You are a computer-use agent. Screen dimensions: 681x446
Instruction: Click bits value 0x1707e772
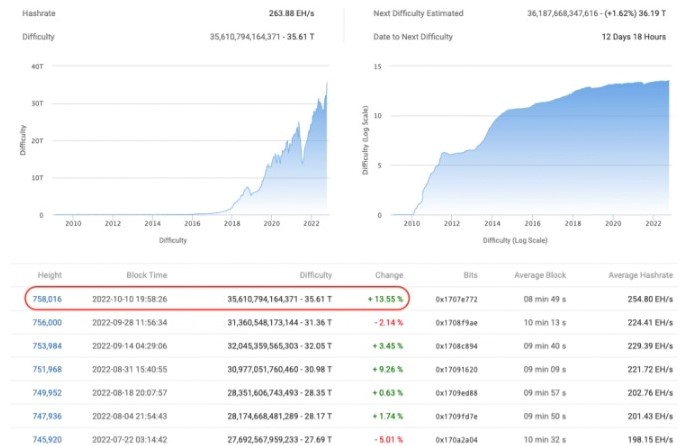click(x=456, y=298)
